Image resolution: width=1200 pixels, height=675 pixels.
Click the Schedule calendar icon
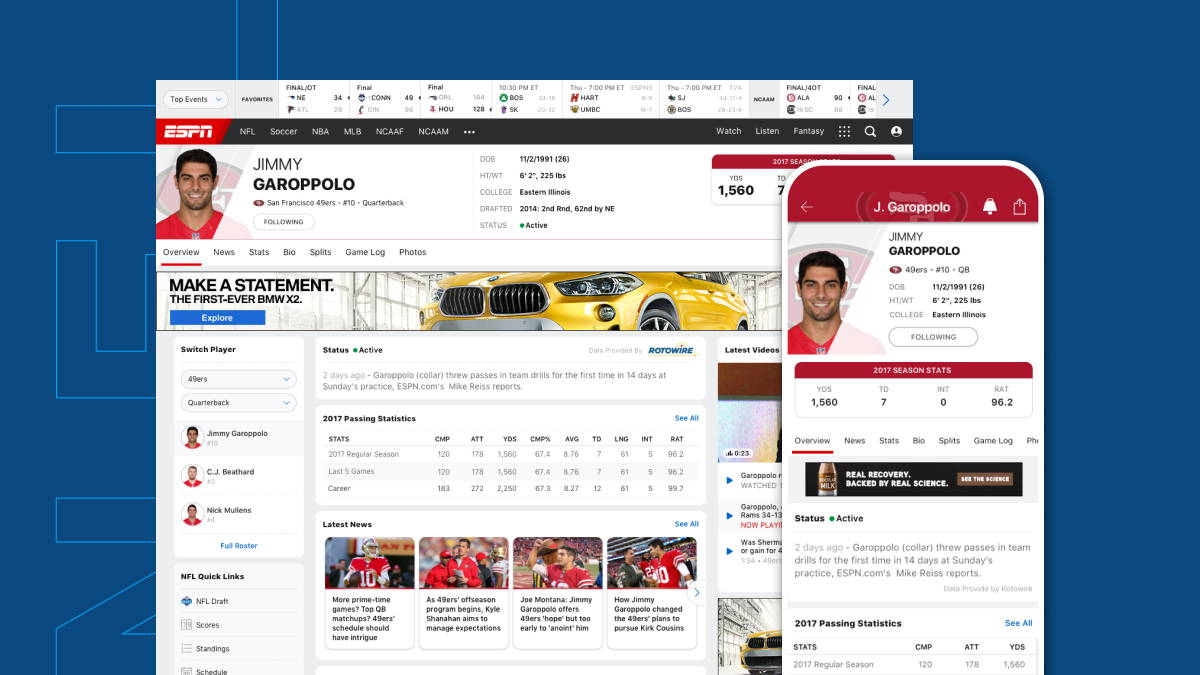click(186, 672)
